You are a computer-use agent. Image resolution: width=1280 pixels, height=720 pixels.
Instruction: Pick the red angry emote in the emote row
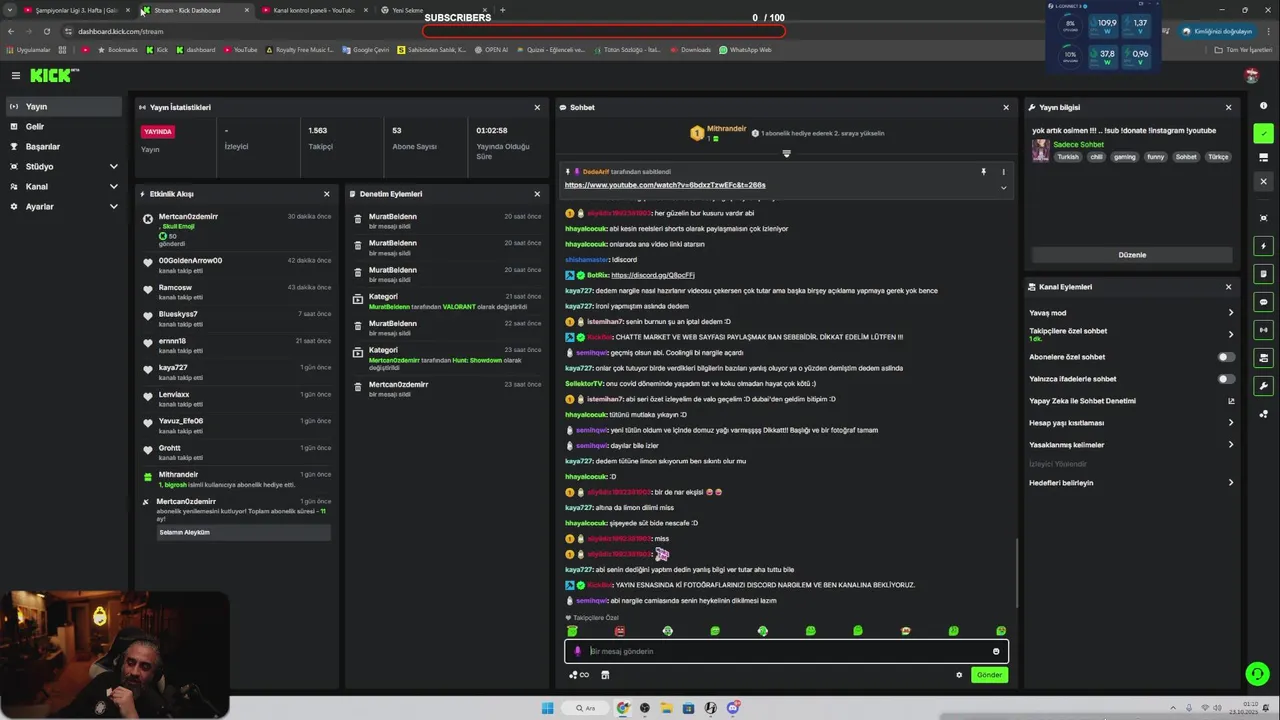tap(620, 631)
